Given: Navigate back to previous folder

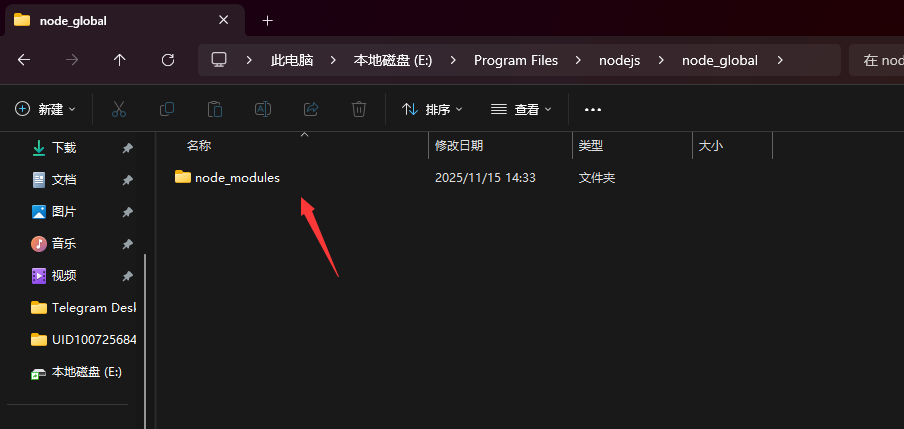Looking at the screenshot, I should (24, 60).
